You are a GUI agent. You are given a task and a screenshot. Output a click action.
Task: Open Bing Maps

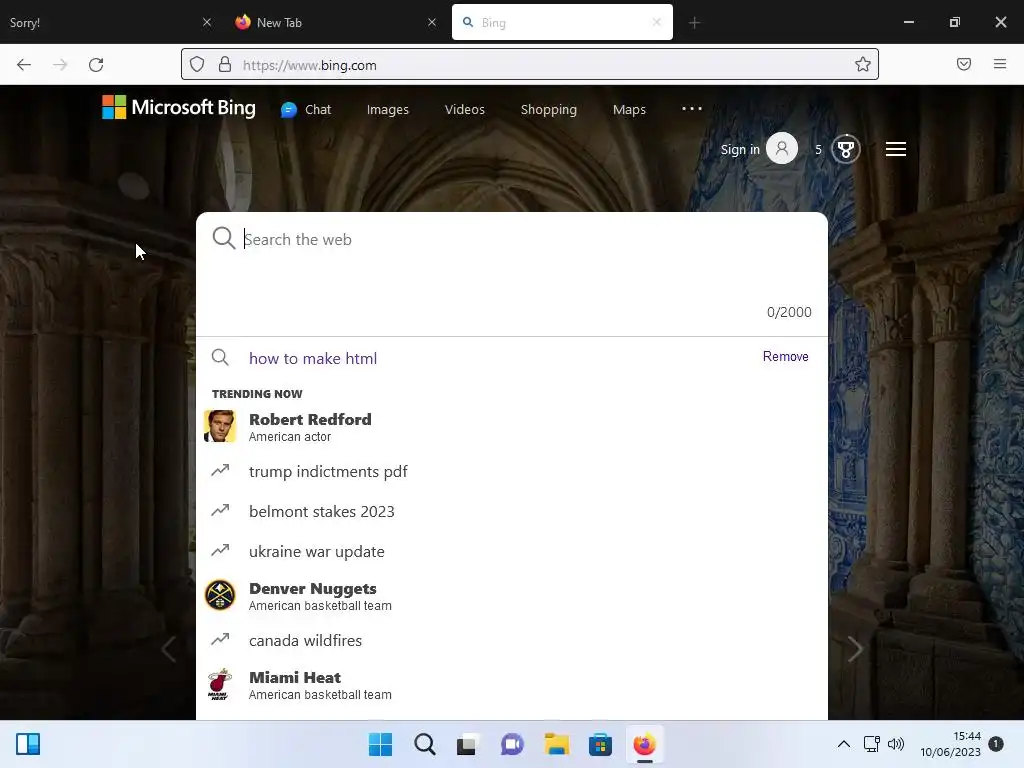click(630, 110)
